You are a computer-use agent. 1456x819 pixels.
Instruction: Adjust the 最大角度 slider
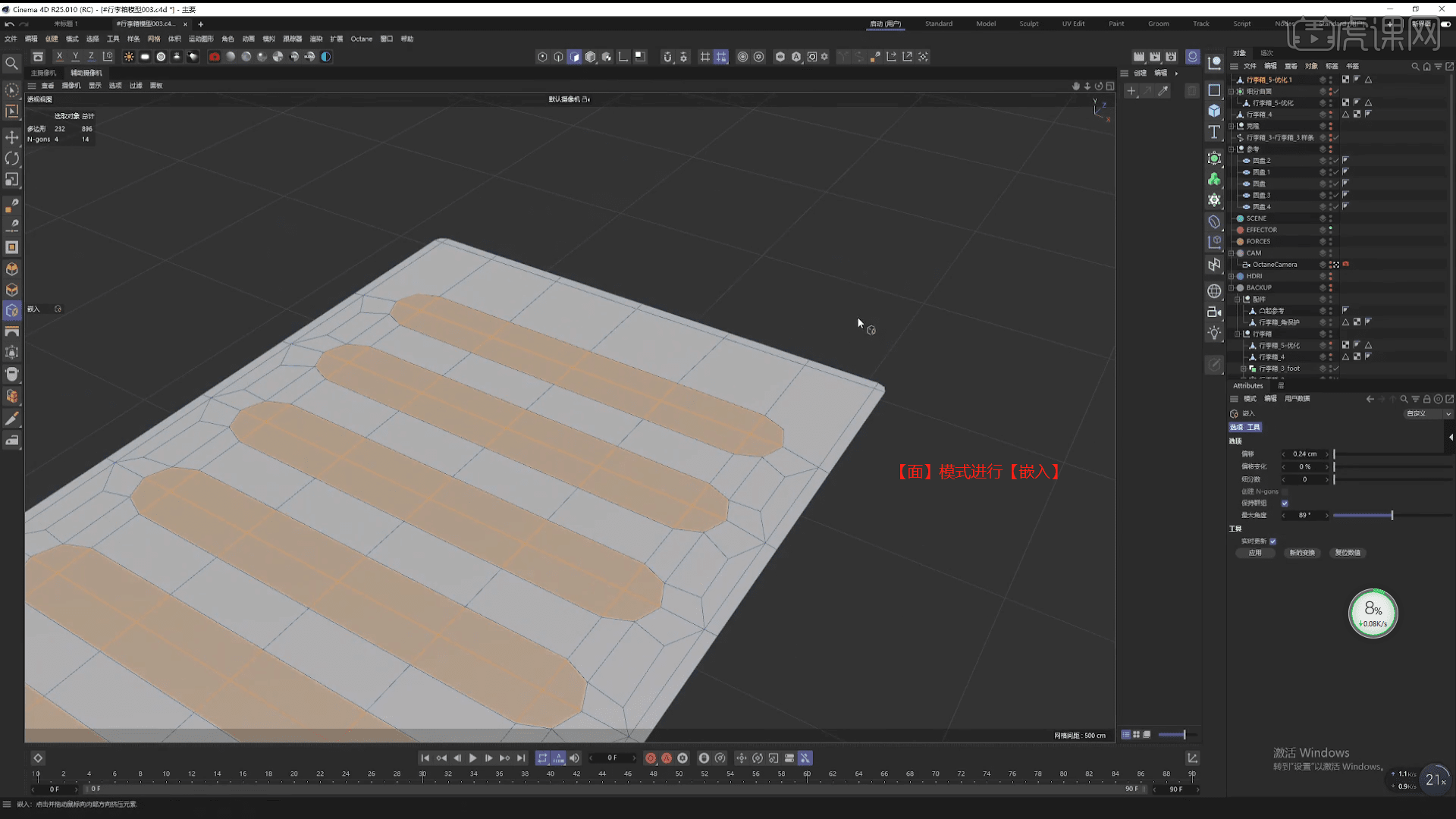point(1392,516)
